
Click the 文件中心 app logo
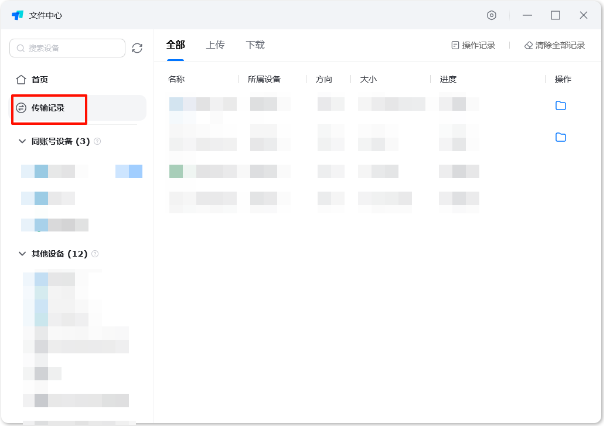(17, 15)
